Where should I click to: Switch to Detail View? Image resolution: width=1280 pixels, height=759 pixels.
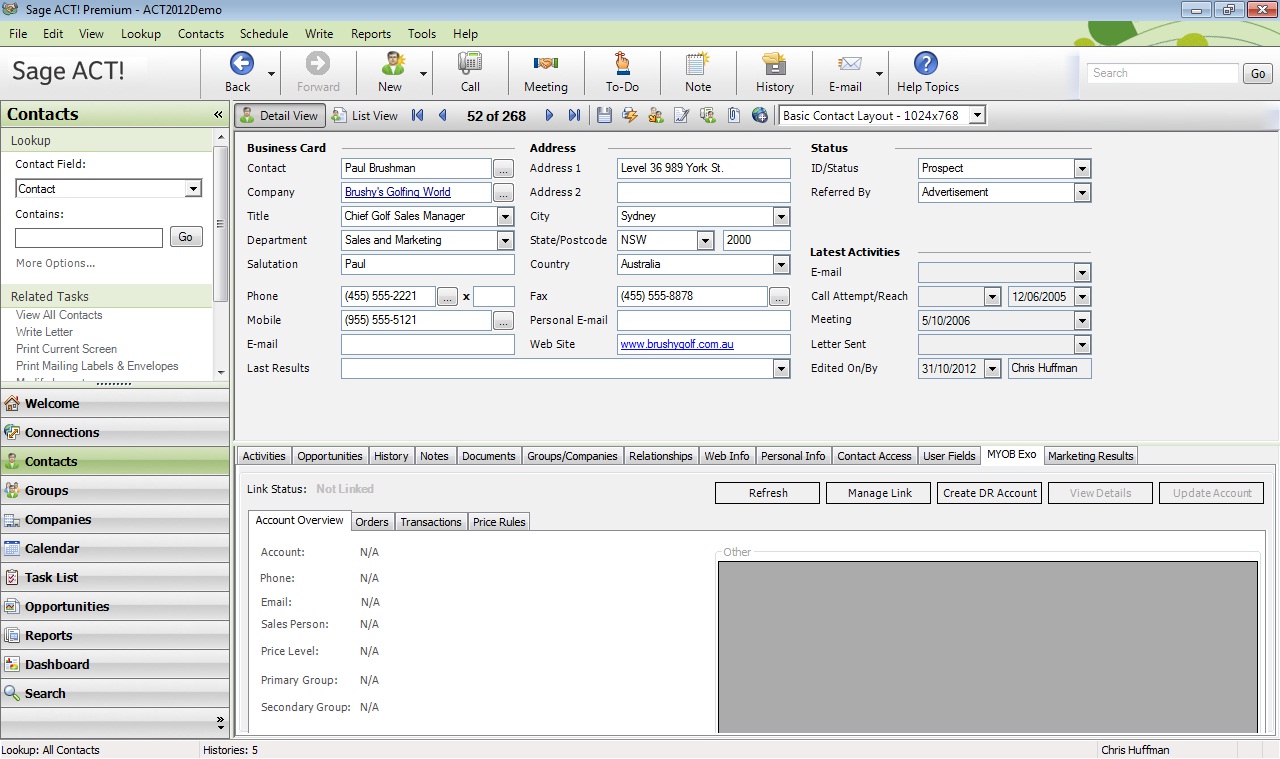click(x=279, y=116)
